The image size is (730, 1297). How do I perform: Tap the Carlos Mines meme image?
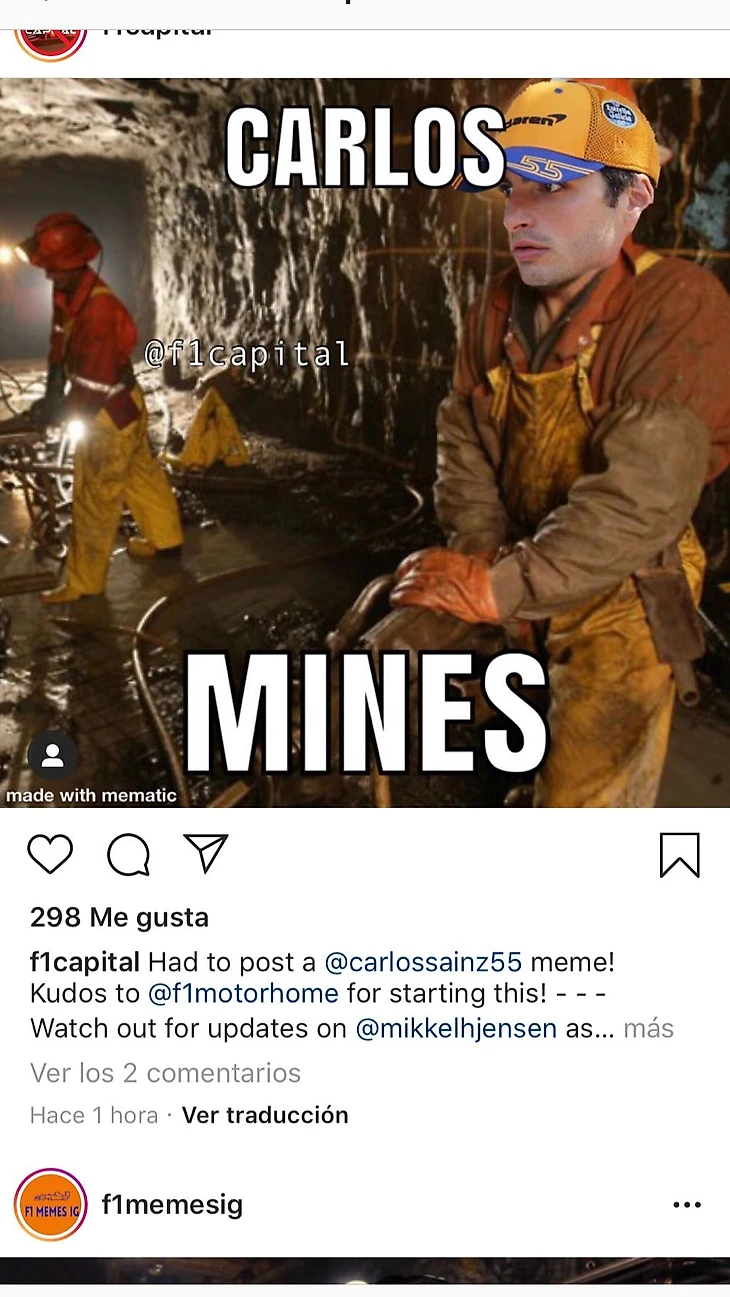[365, 443]
